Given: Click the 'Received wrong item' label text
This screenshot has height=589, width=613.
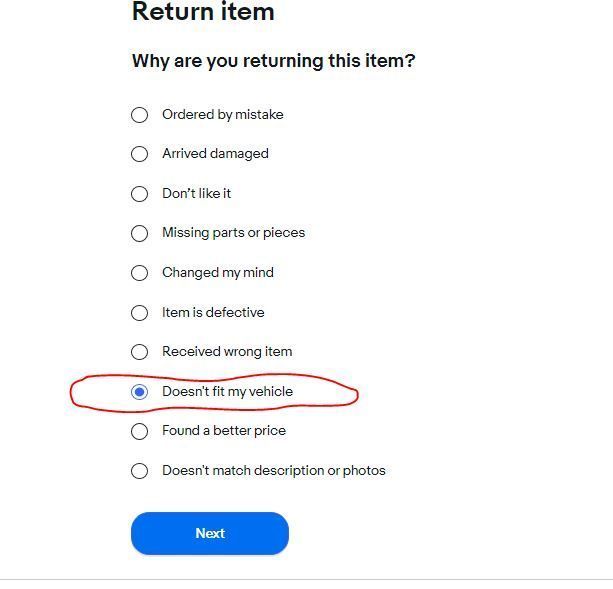Looking at the screenshot, I should point(227,352).
